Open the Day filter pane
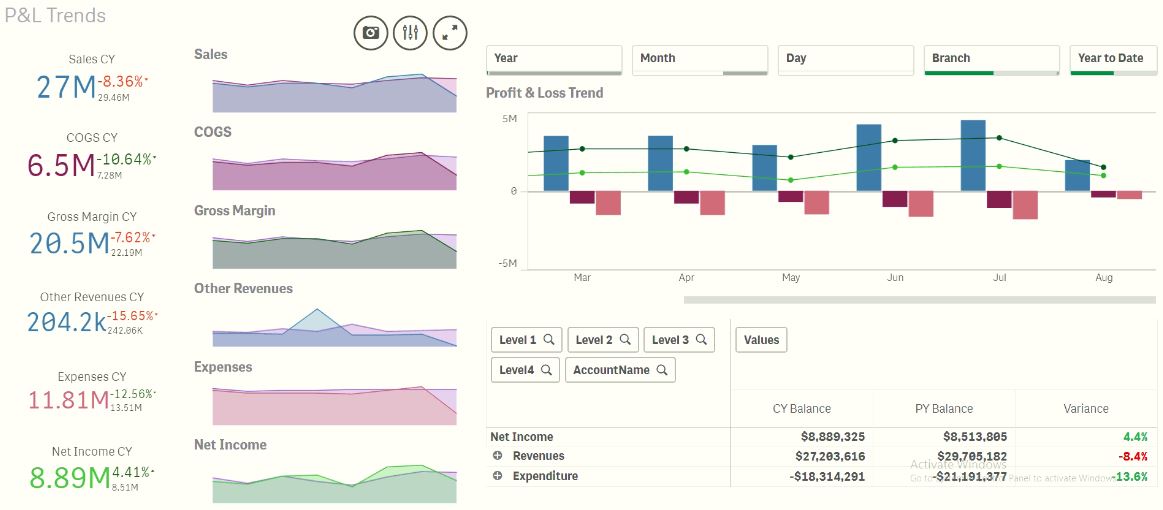Image resolution: width=1163 pixels, height=510 pixels. pyautogui.click(x=846, y=60)
